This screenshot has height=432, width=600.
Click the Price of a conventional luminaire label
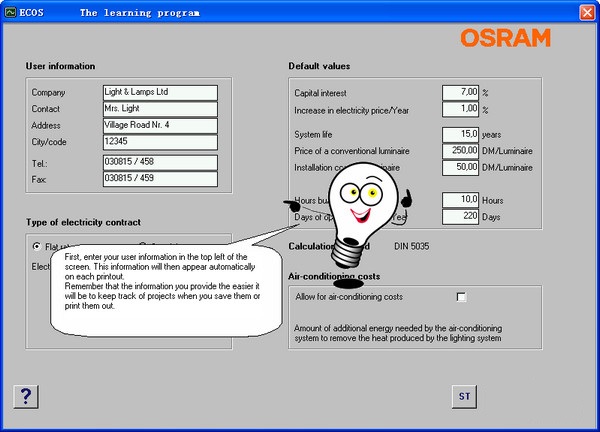352,151
